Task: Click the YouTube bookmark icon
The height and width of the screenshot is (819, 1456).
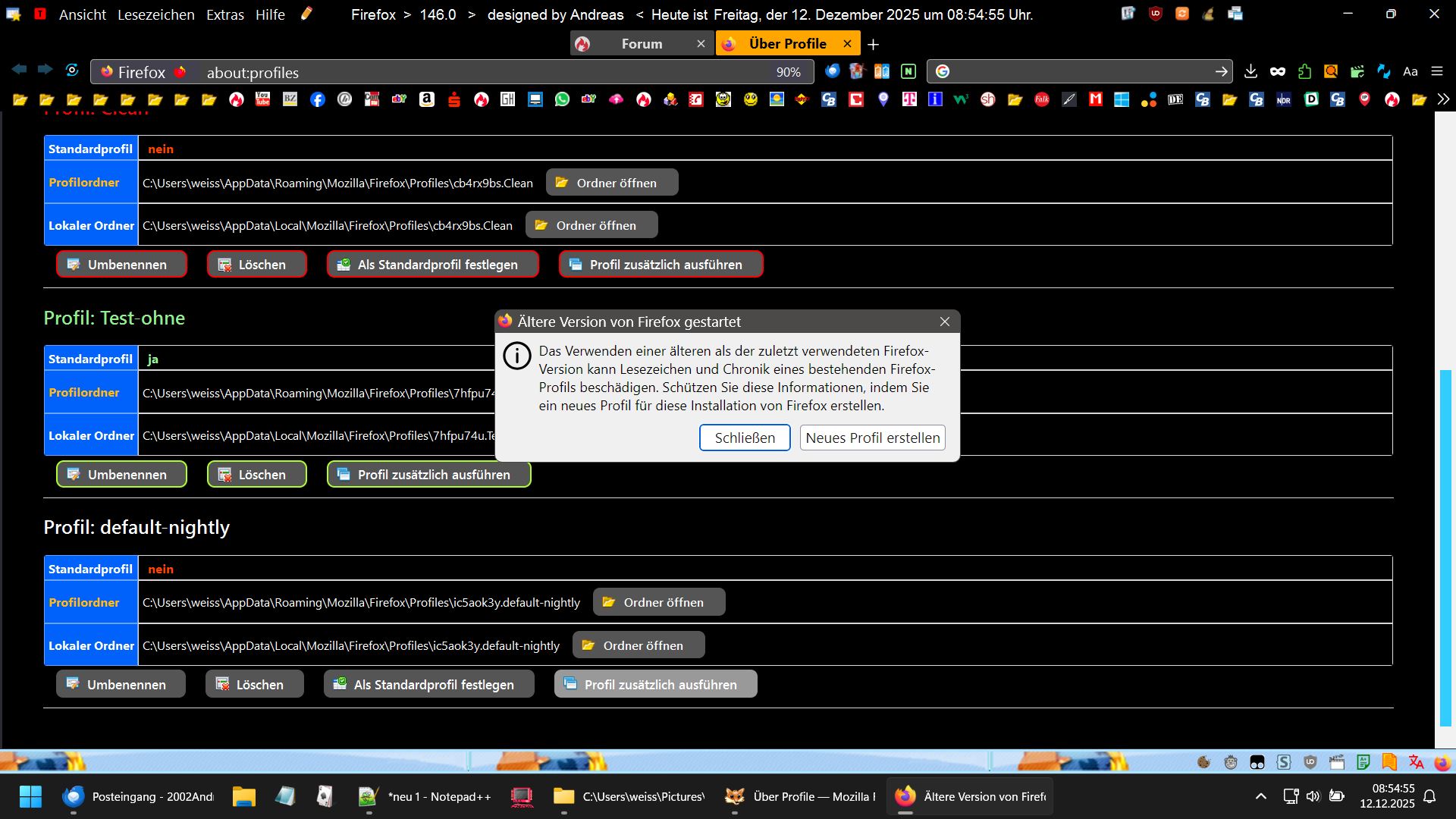Action: pos(263,99)
